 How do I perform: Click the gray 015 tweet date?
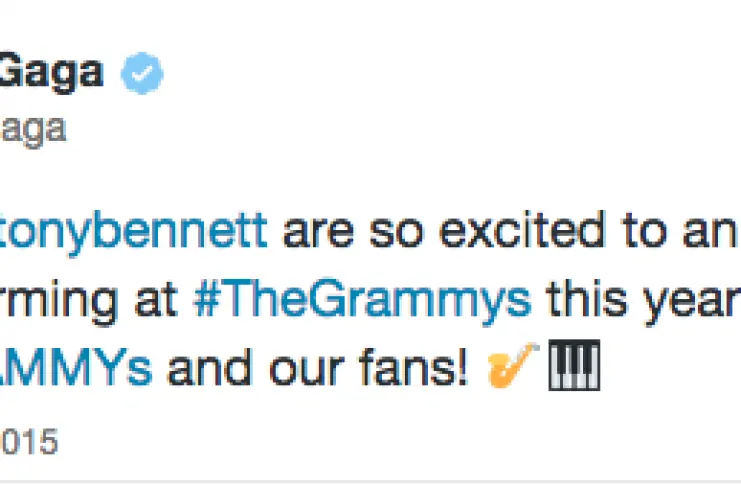click(x=30, y=441)
